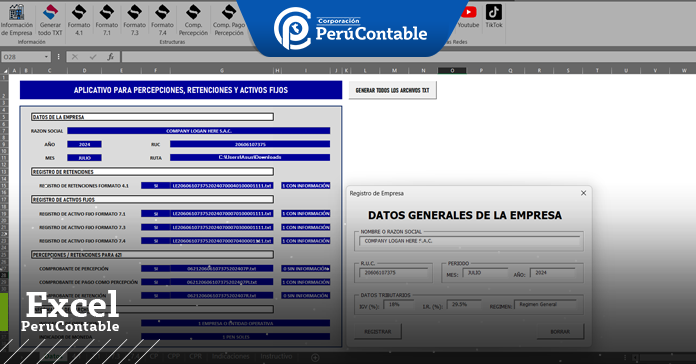Click the DATOS DE LA EMPRESA section header
Viewport: 696px width, 364px height.
point(152,117)
